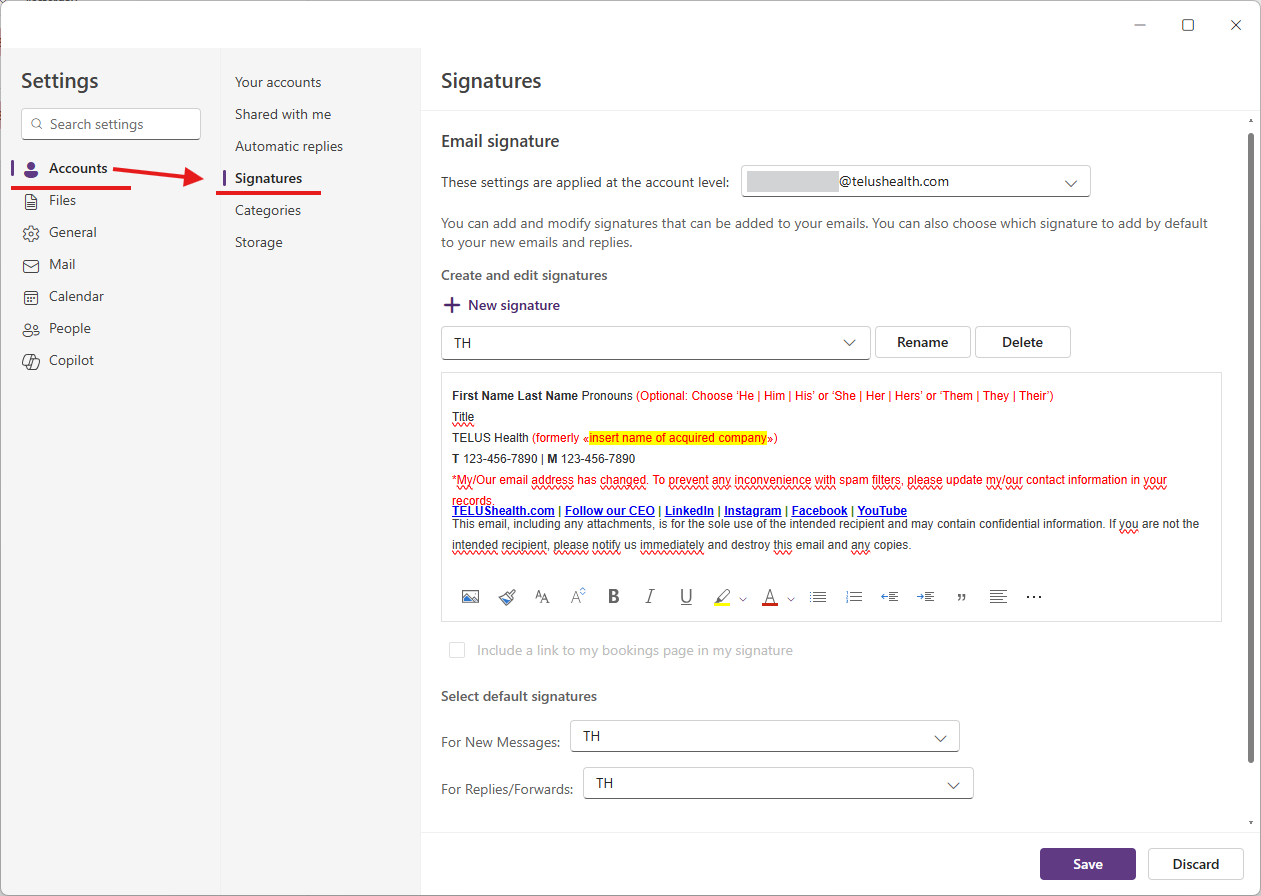Click the T 123-456-7890 phone text

pos(494,459)
